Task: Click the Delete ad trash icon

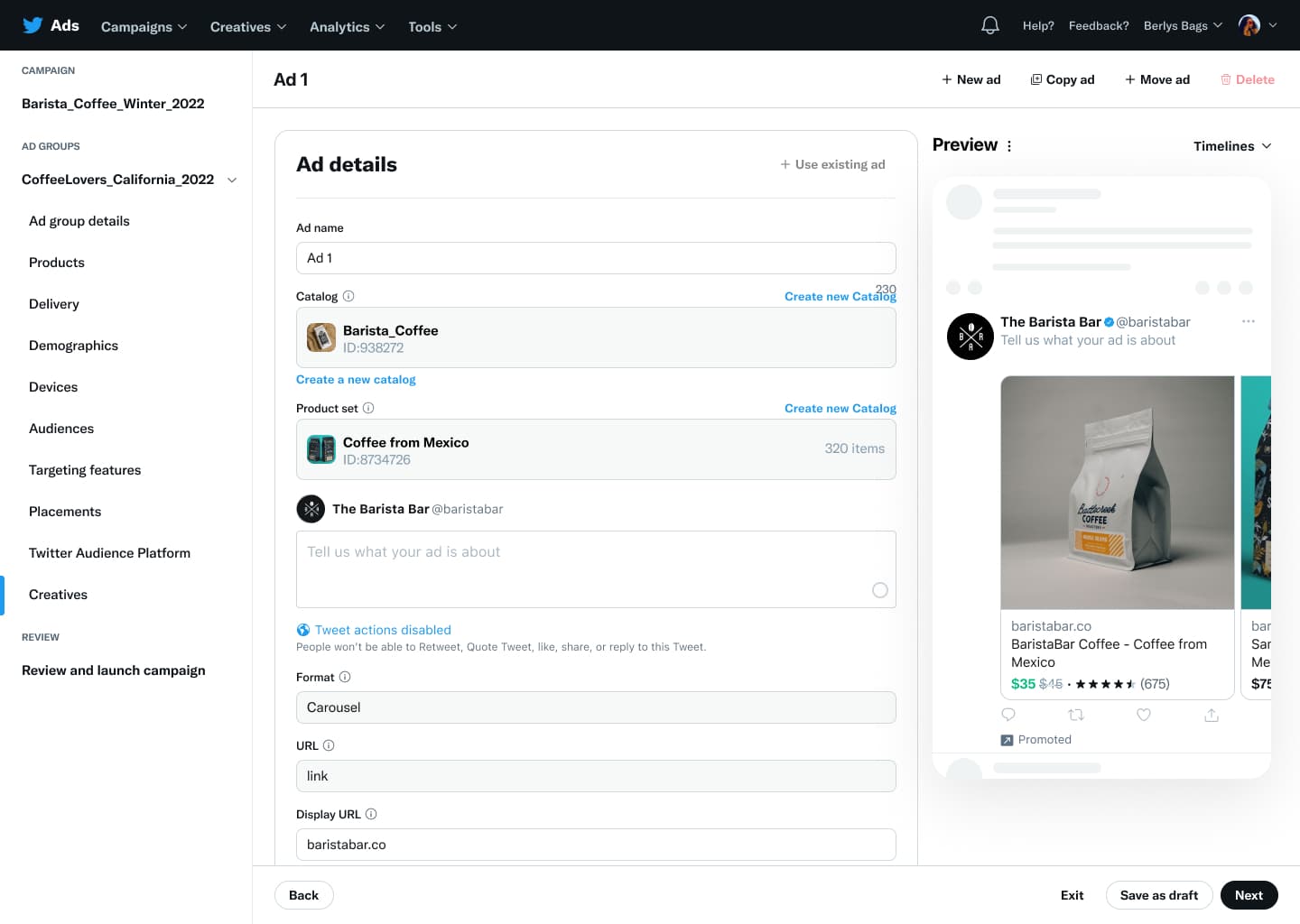Action: point(1227,79)
